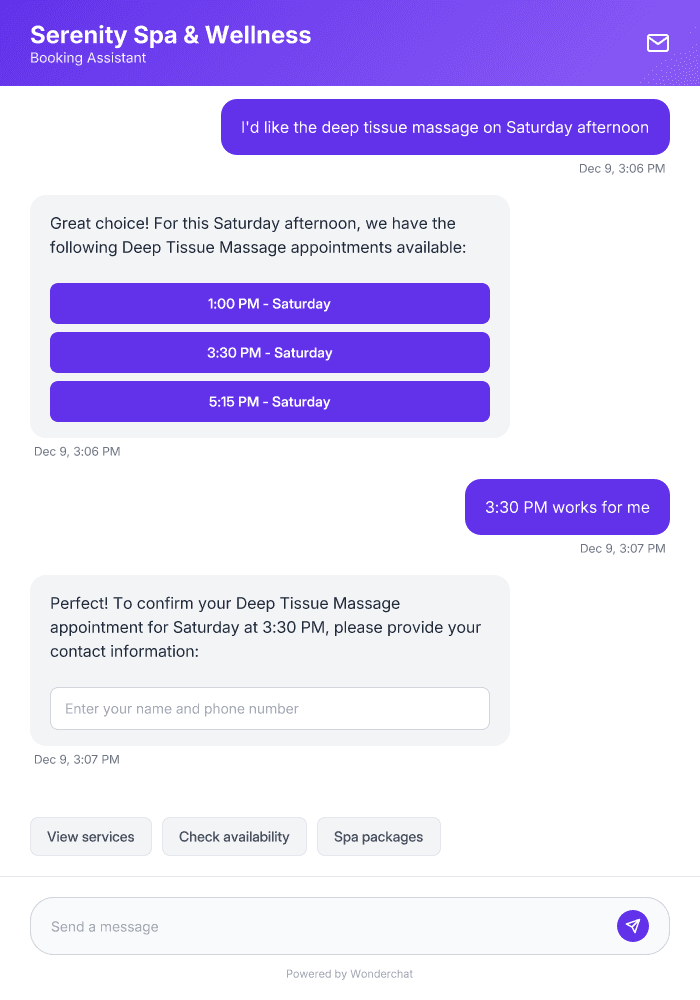
Task: Click the Serenity Spa & Wellness title
Action: [170, 35]
